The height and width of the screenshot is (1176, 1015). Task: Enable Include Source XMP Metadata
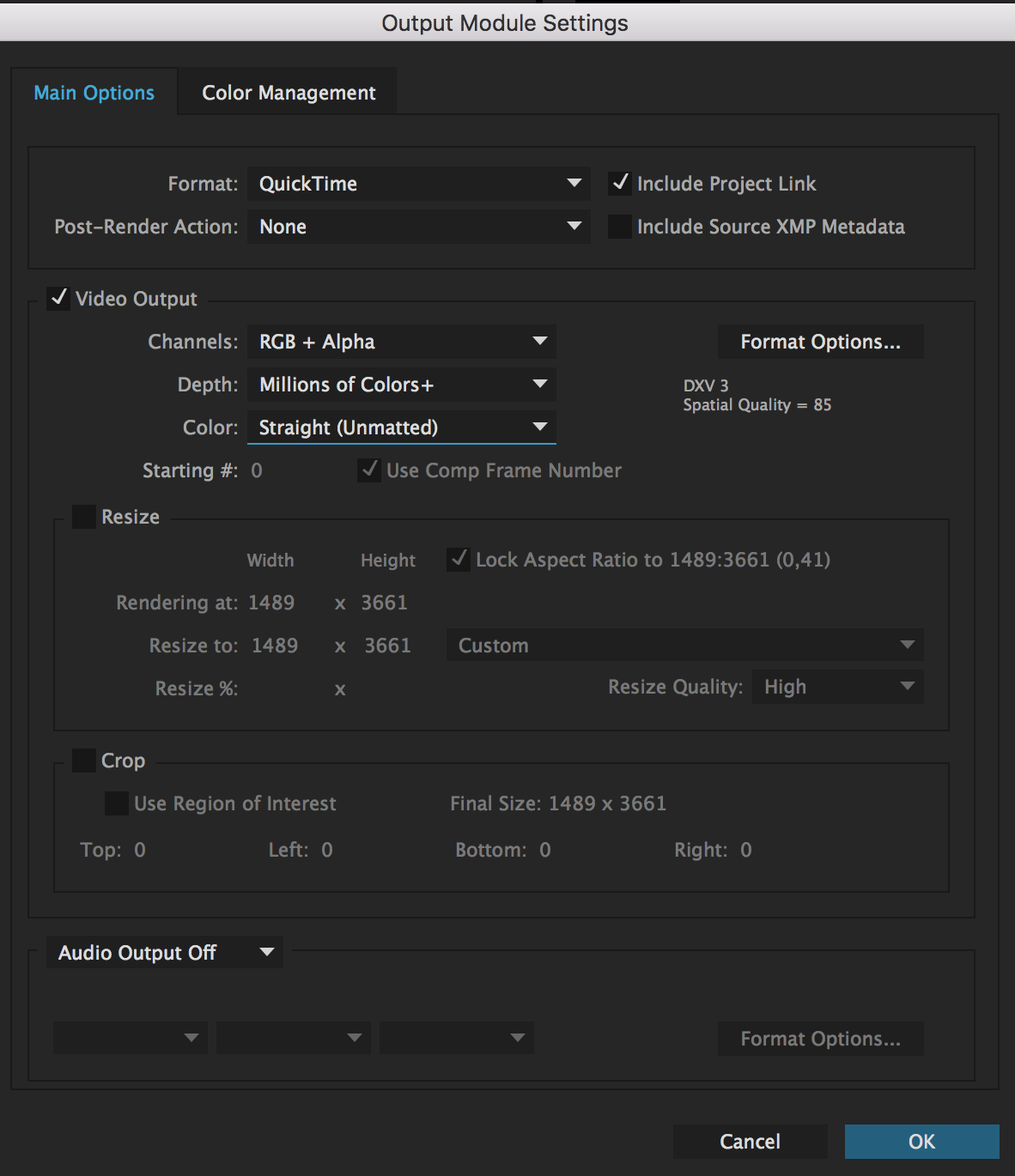click(620, 227)
